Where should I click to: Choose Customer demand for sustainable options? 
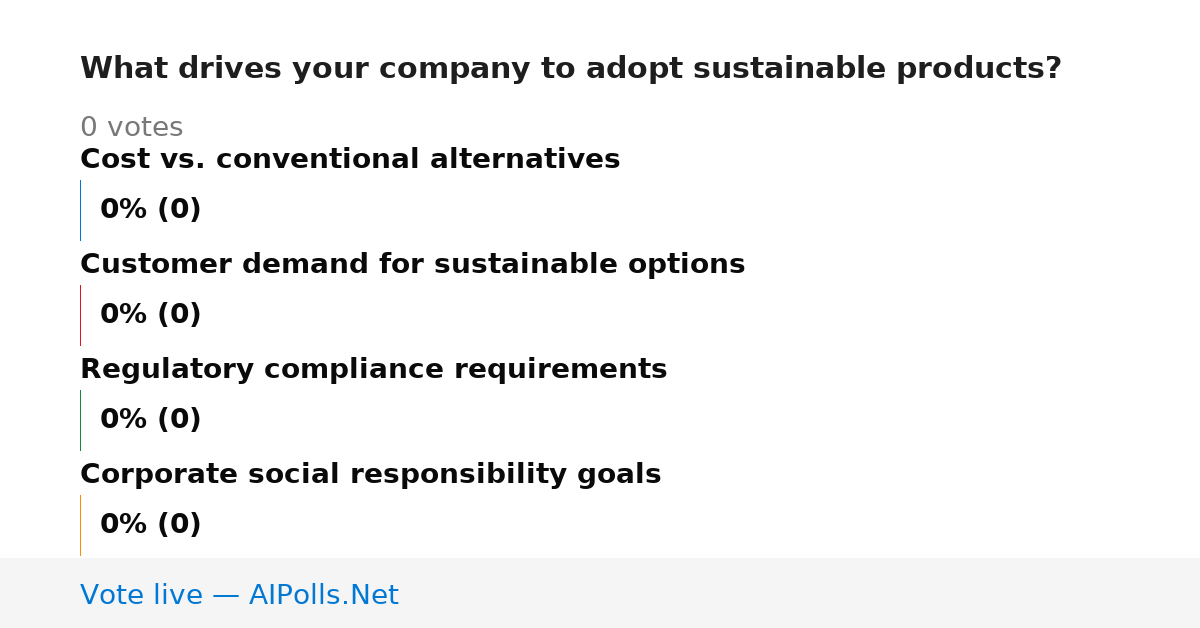click(412, 265)
